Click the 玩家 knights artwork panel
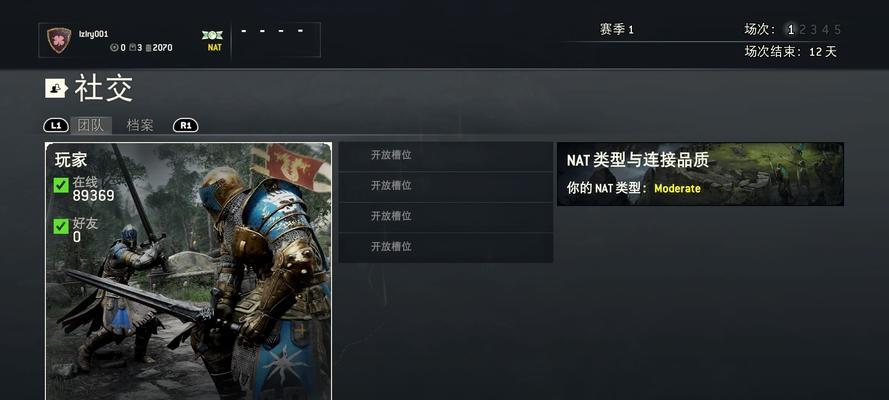The height and width of the screenshot is (400, 889). click(x=188, y=271)
